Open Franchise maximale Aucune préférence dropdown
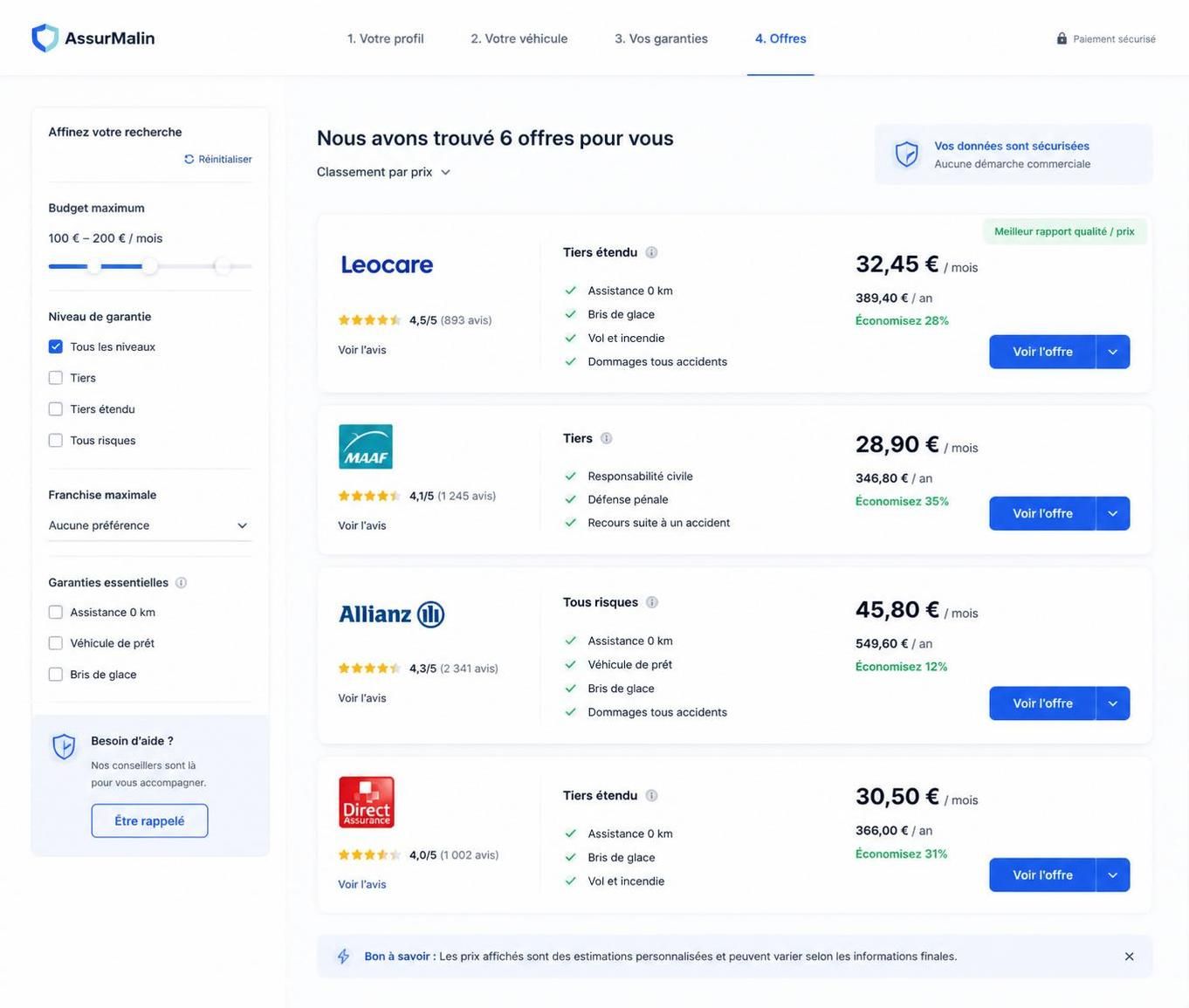Viewport: 1189px width, 1008px height. [149, 525]
